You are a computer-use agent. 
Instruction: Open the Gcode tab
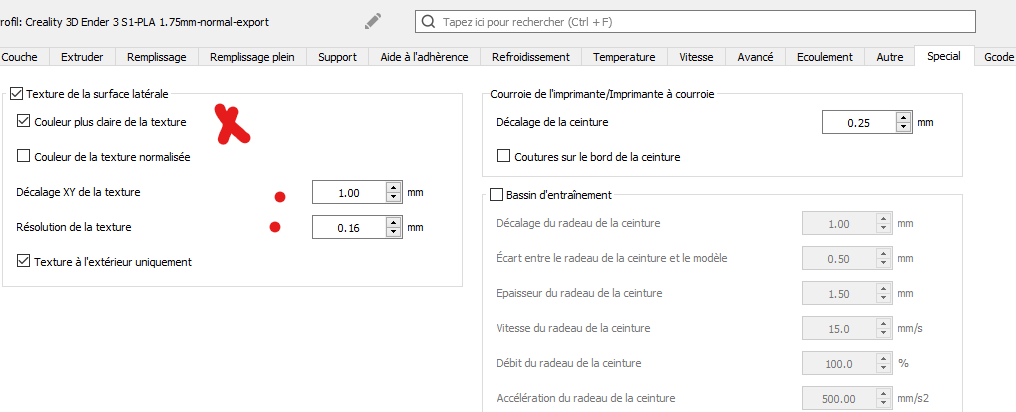click(x=998, y=57)
